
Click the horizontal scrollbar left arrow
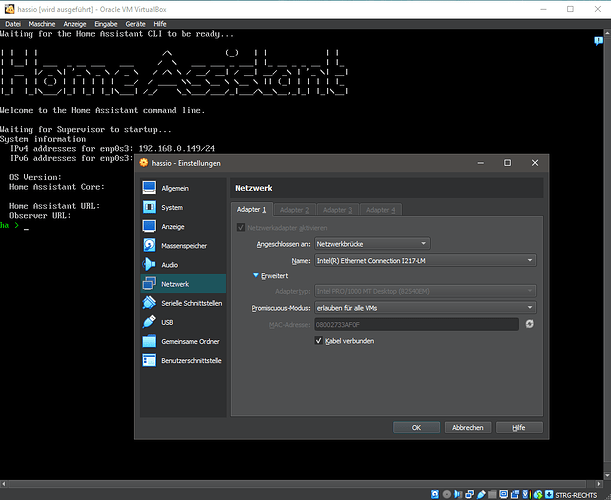click(4, 484)
